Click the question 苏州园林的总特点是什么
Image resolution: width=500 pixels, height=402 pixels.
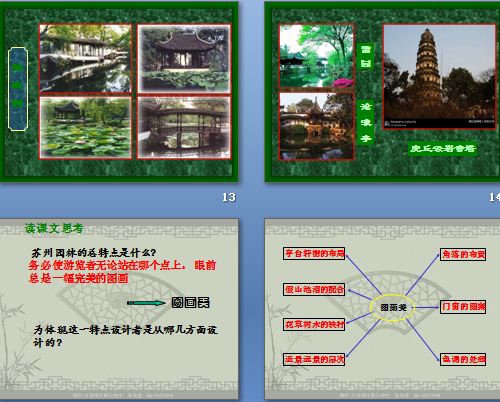click(94, 253)
